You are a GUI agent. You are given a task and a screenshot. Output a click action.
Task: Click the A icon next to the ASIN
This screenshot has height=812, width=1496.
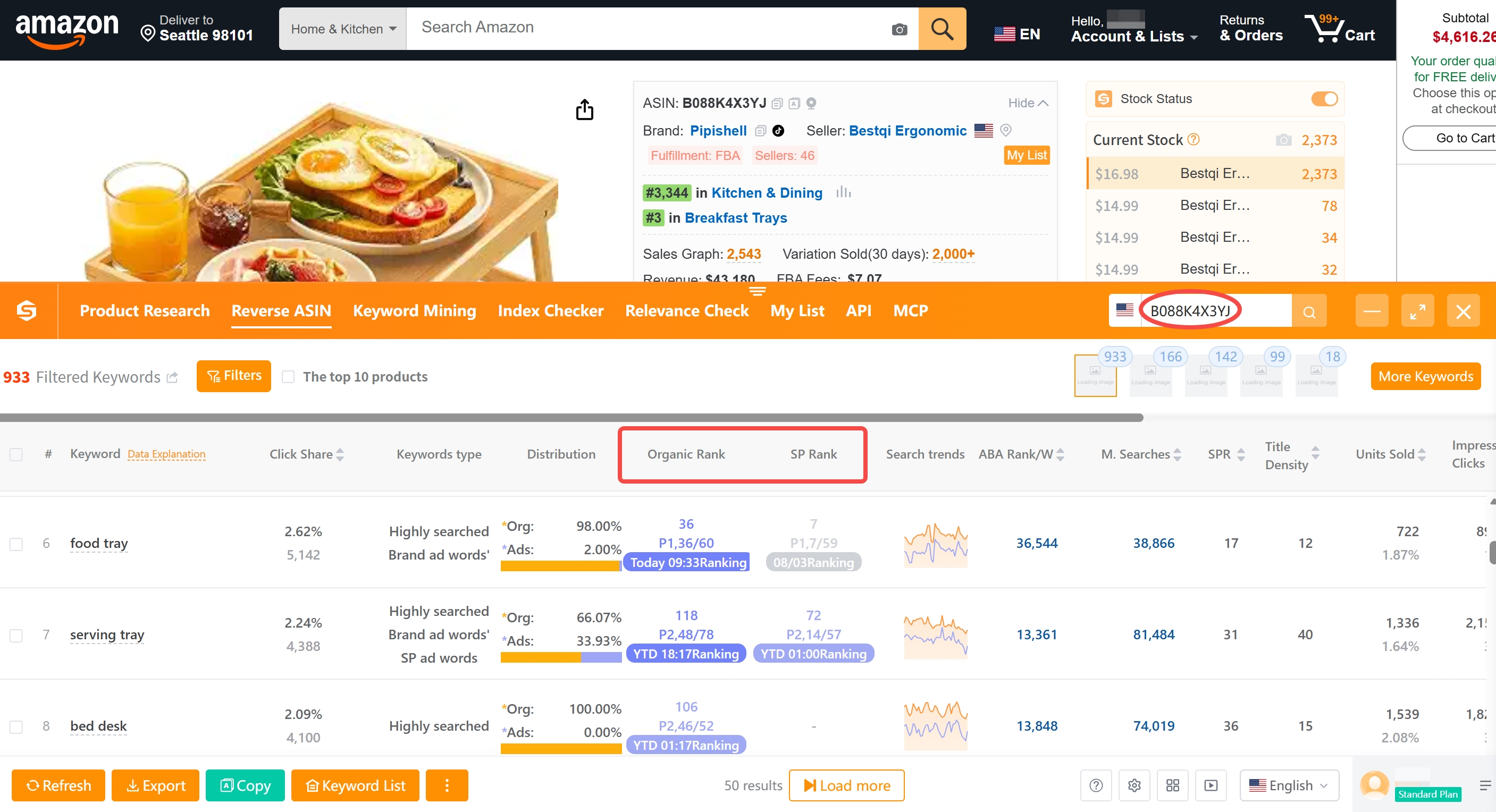pos(794,103)
